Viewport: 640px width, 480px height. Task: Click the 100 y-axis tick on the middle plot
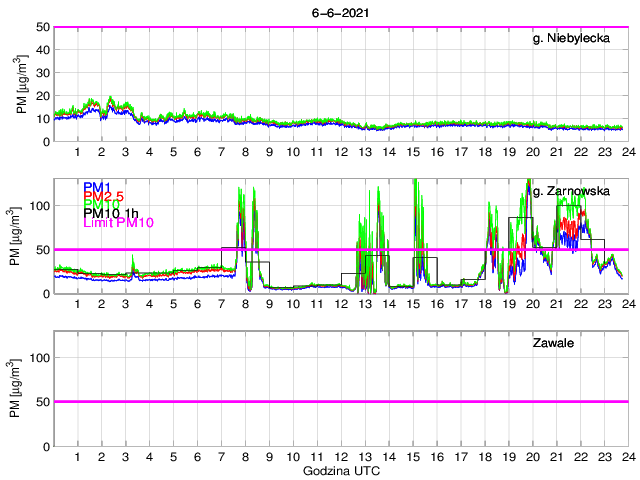[39, 205]
